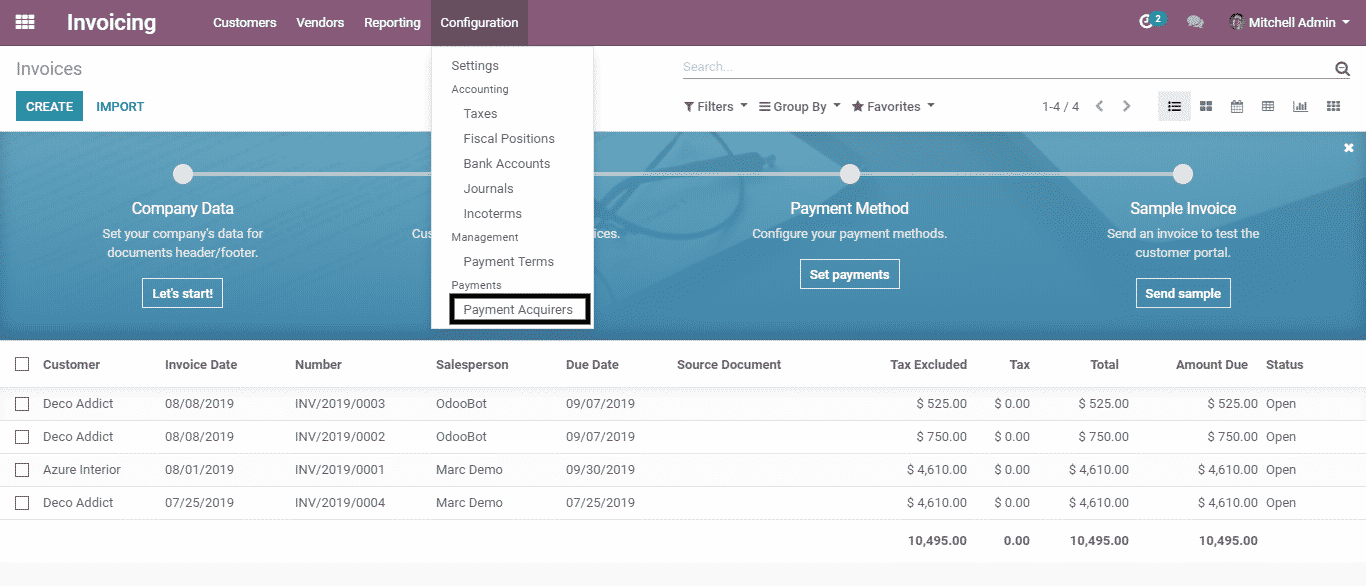The width and height of the screenshot is (1366, 586).
Task: Check the Azure Interior invoice row checkbox
Action: (22, 470)
